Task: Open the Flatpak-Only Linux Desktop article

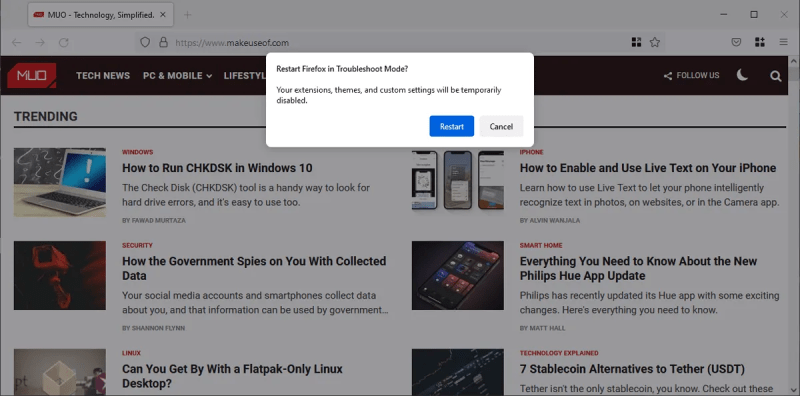Action: pyautogui.click(x=232, y=376)
